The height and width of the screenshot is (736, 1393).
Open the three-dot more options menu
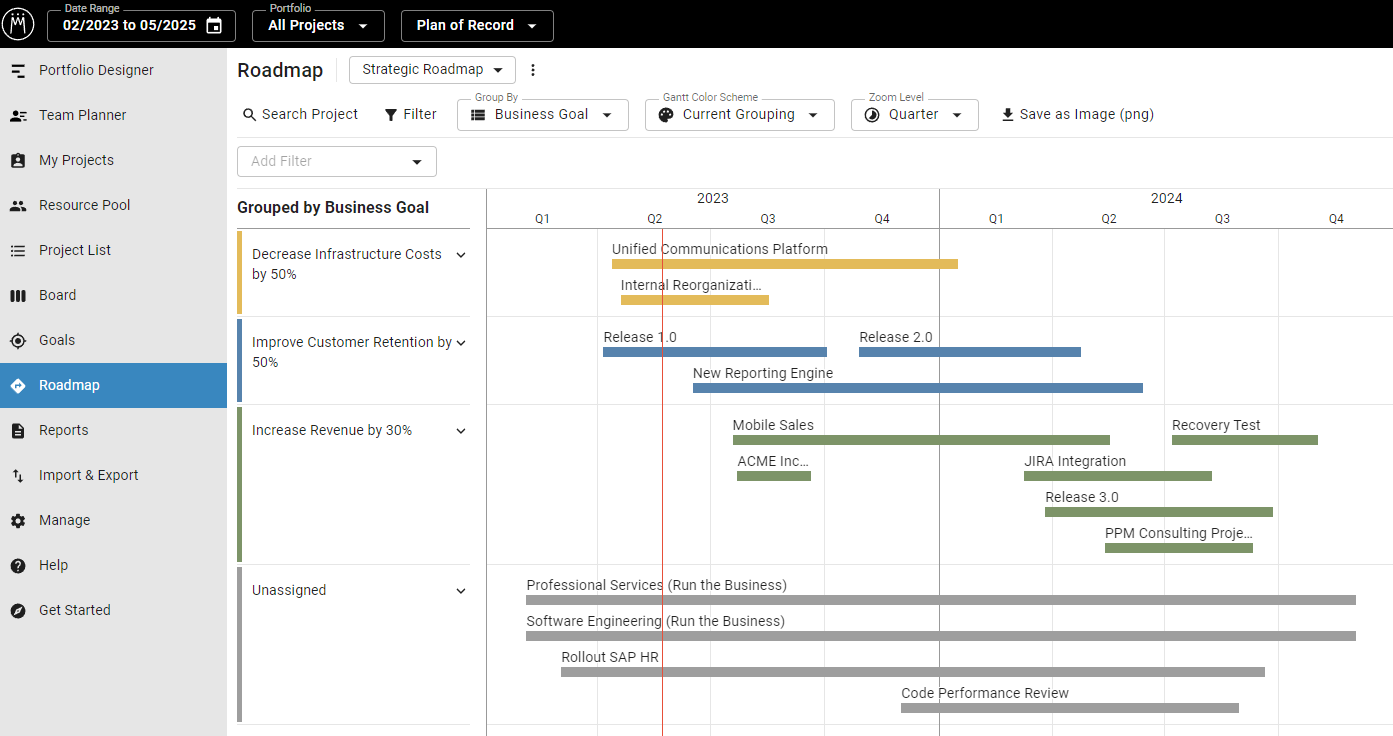[533, 70]
